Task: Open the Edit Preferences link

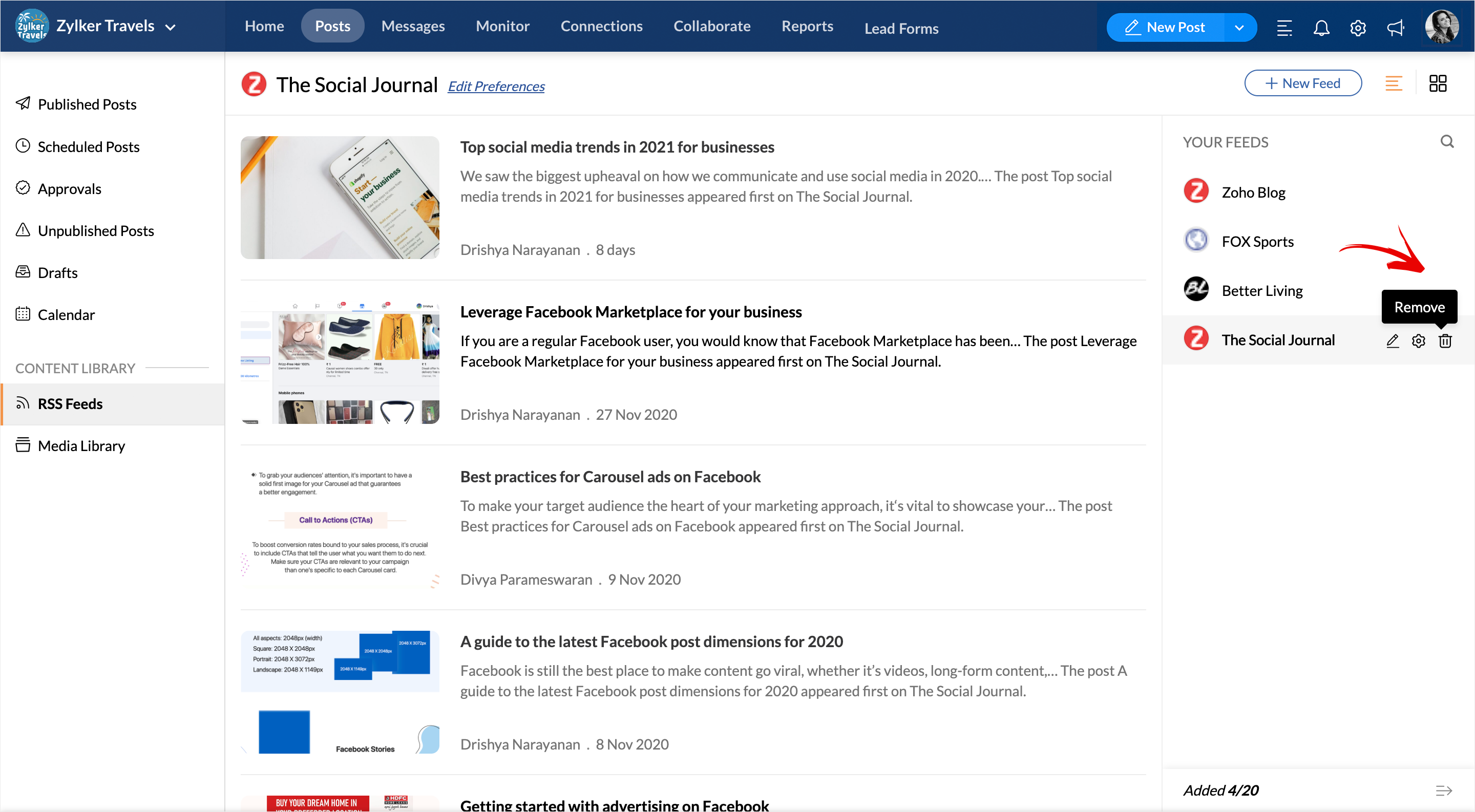Action: pyautogui.click(x=496, y=87)
